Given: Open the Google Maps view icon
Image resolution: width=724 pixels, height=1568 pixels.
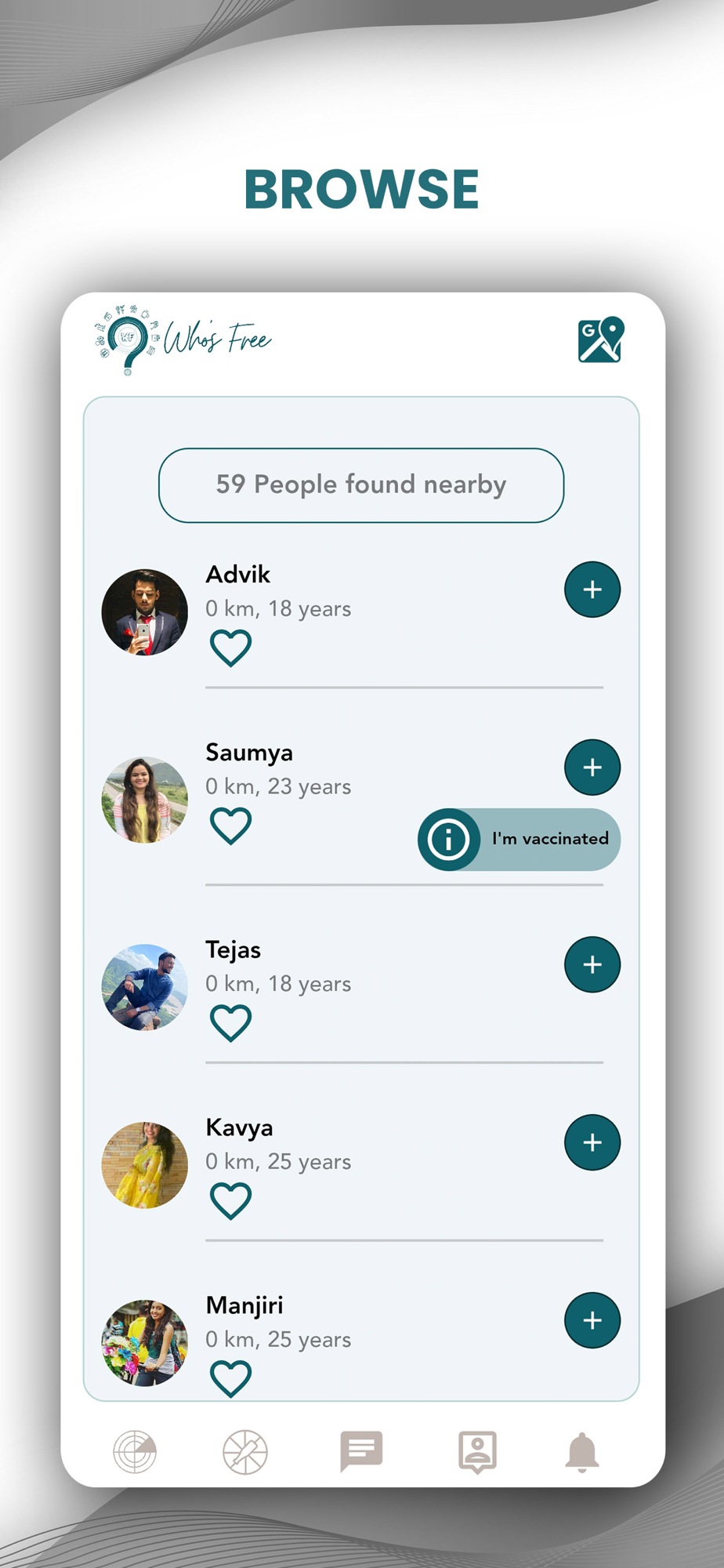Looking at the screenshot, I should [x=601, y=339].
